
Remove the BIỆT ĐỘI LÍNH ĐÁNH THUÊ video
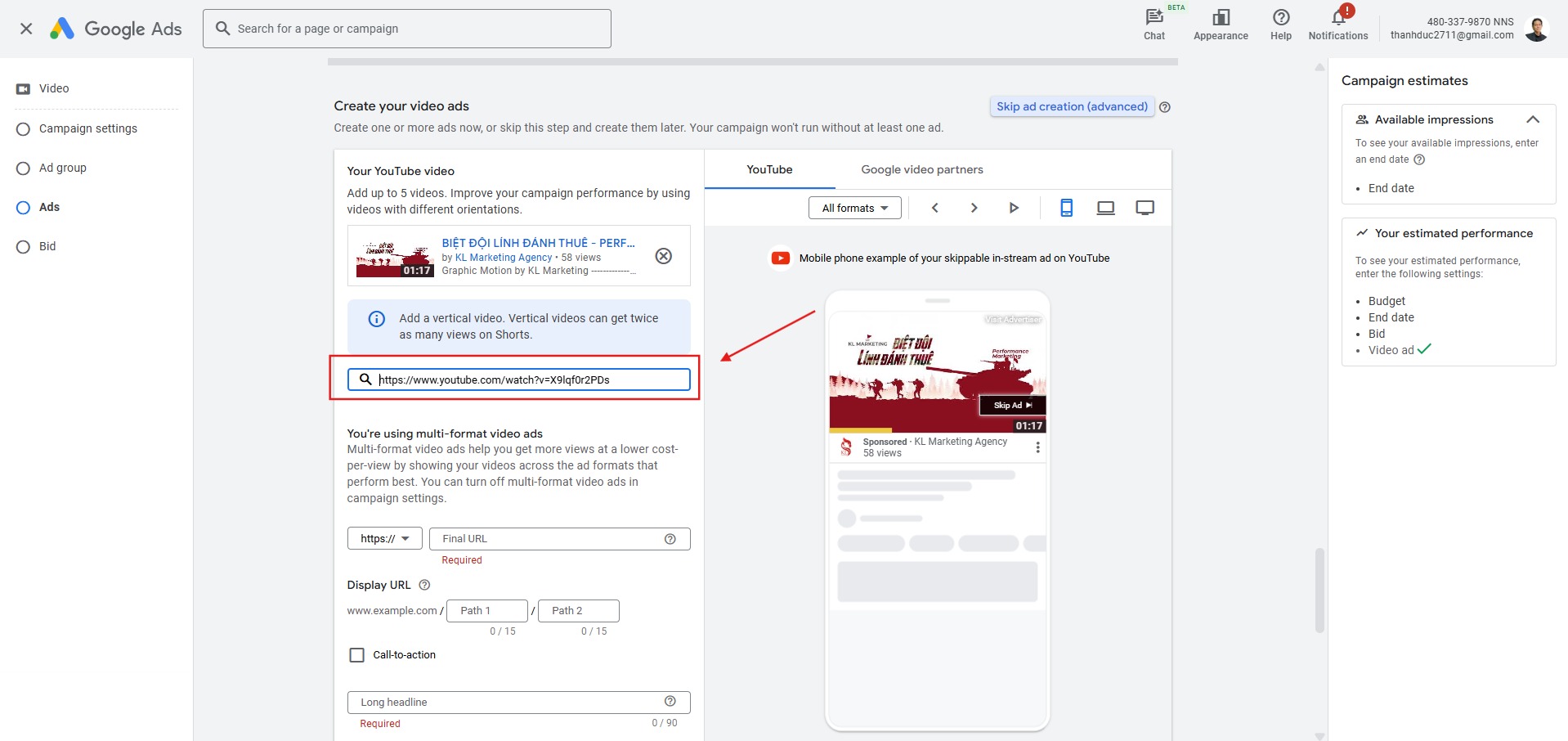point(663,256)
